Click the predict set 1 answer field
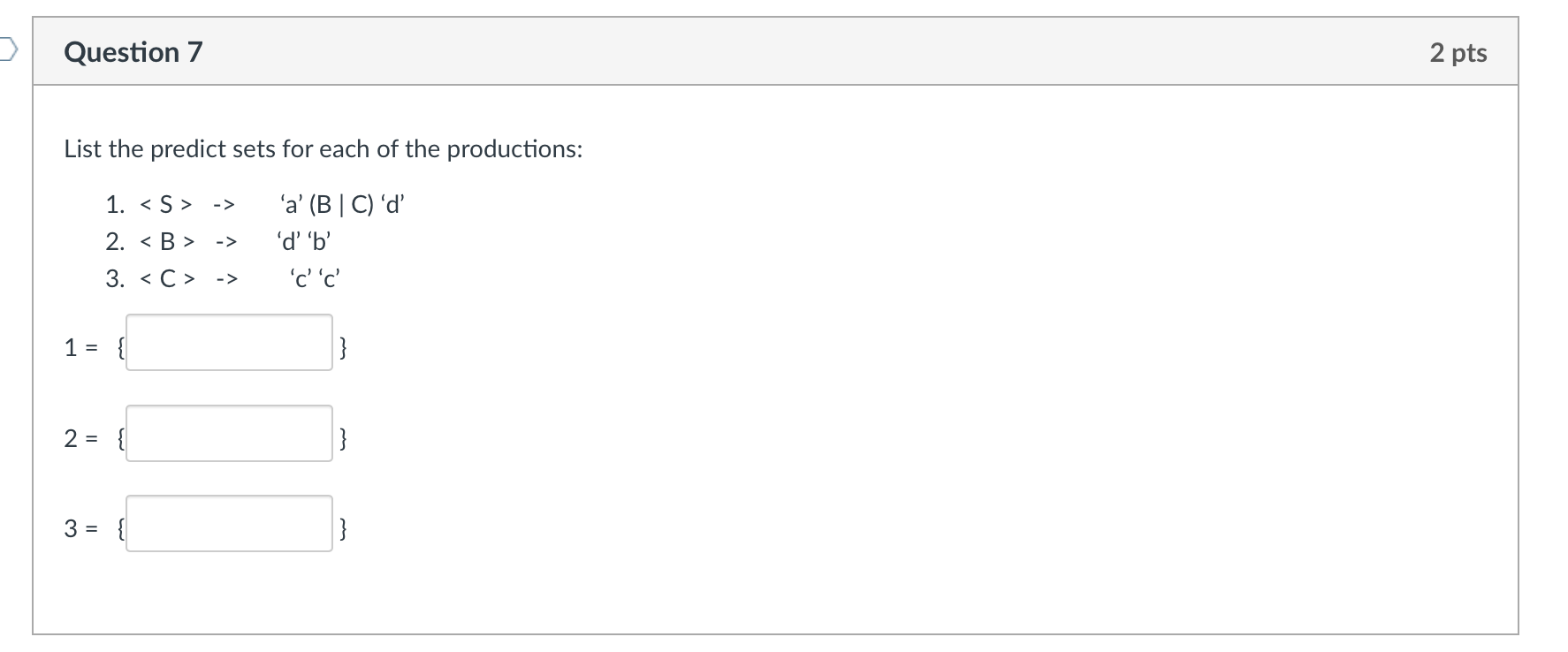The height and width of the screenshot is (652, 1568). 229,343
